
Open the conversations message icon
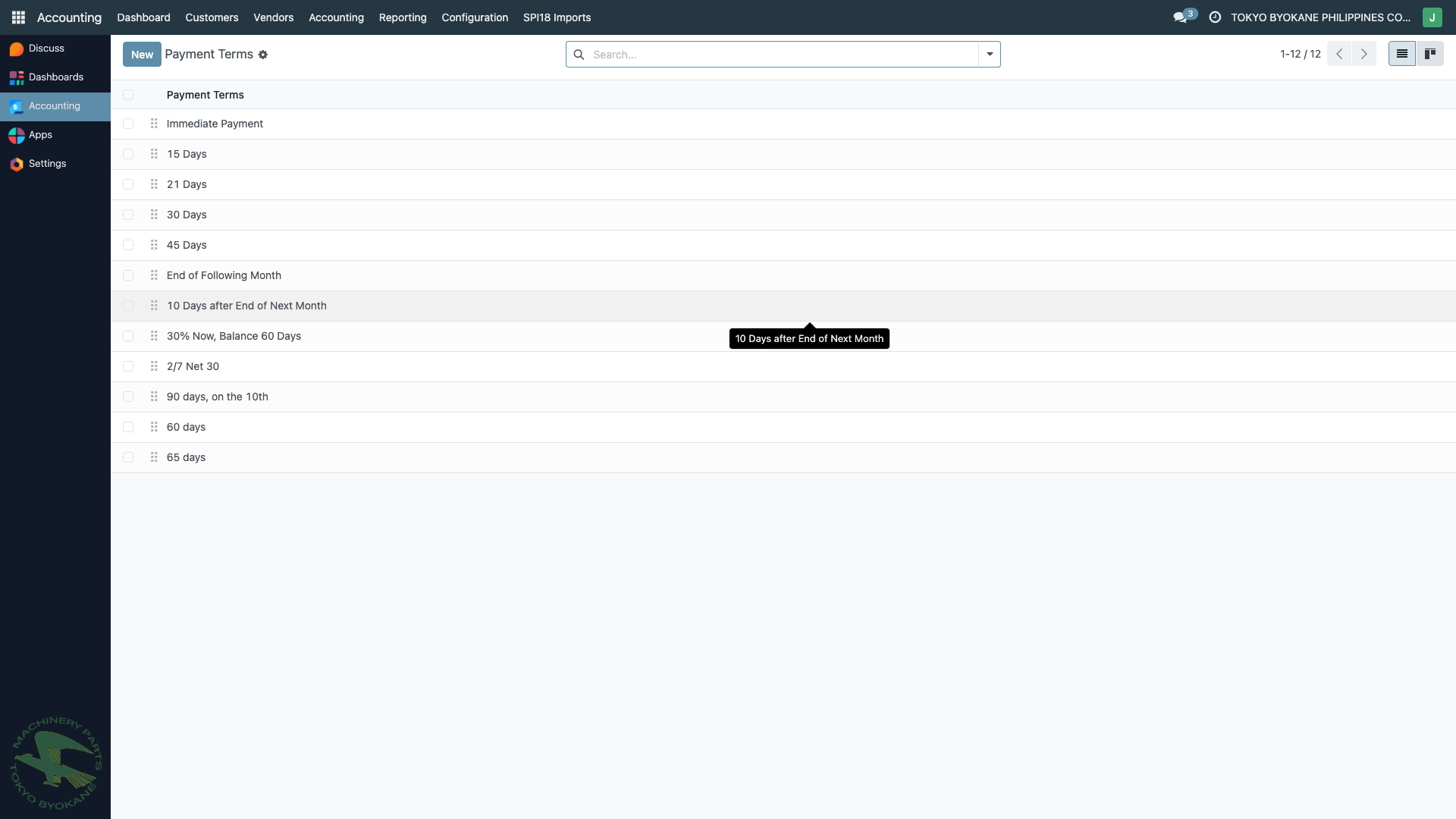tap(1180, 17)
